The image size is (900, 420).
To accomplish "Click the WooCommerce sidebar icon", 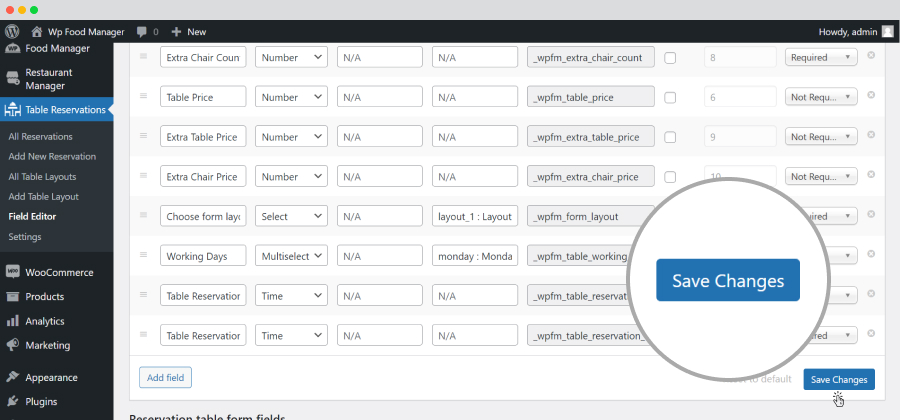I will click(x=12, y=272).
